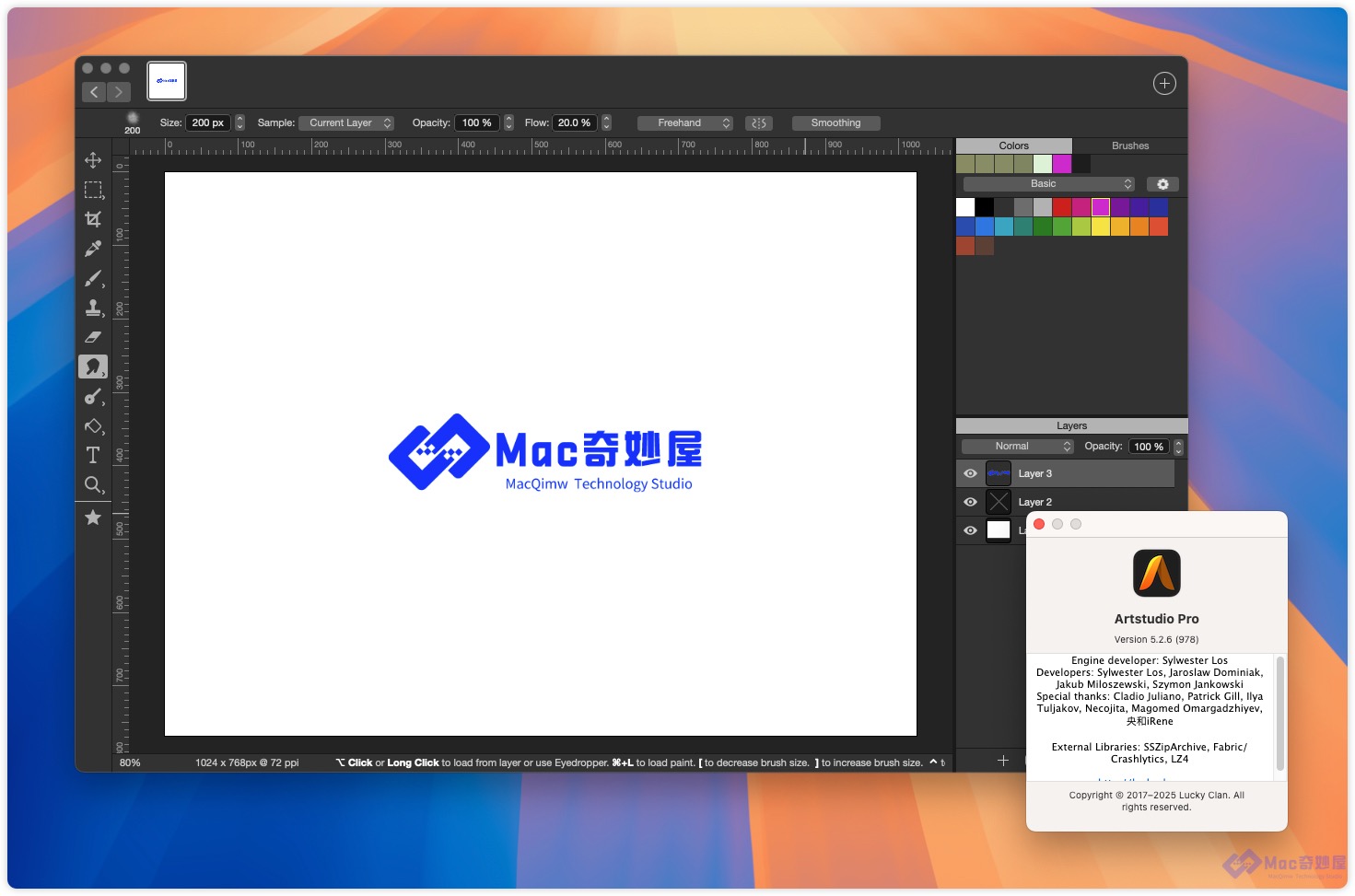Pick the dark green palette swatch
This screenshot has height=896, width=1355.
click(1043, 227)
